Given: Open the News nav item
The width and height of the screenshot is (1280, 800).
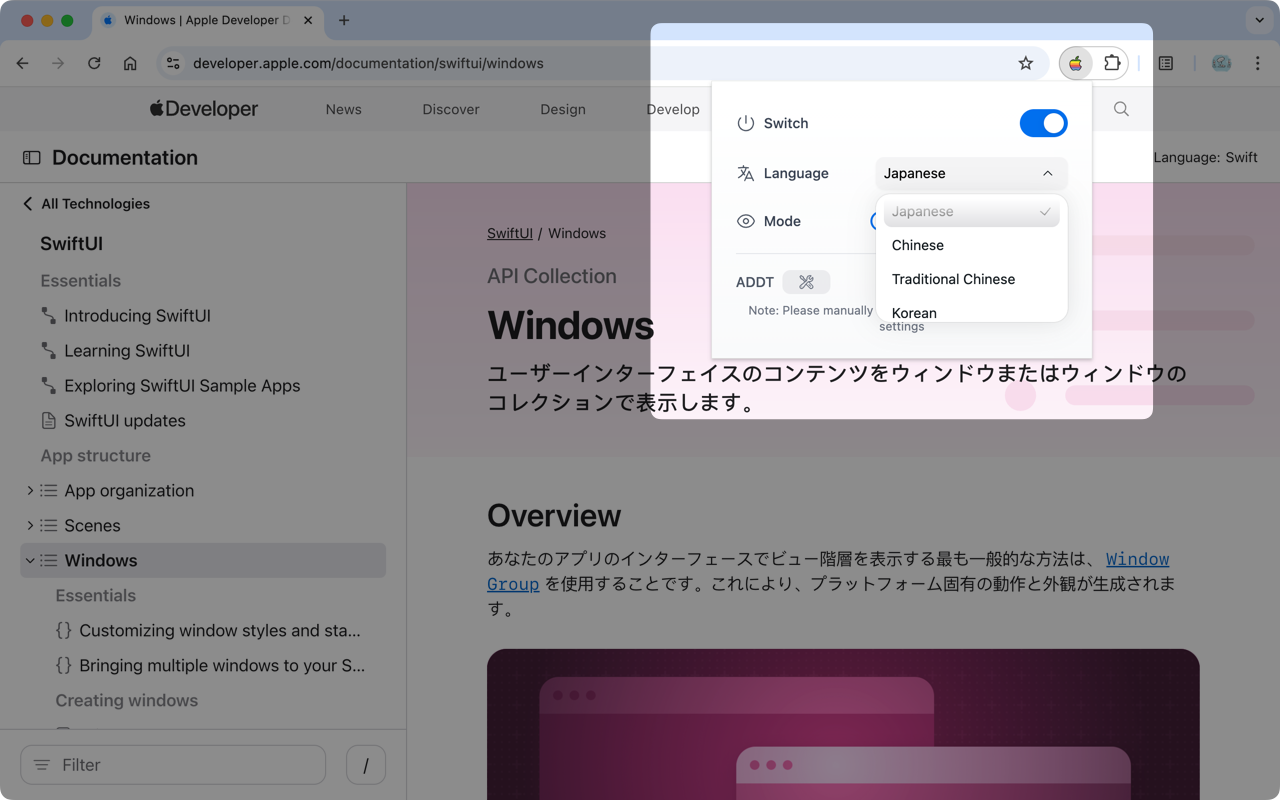Looking at the screenshot, I should pos(343,109).
